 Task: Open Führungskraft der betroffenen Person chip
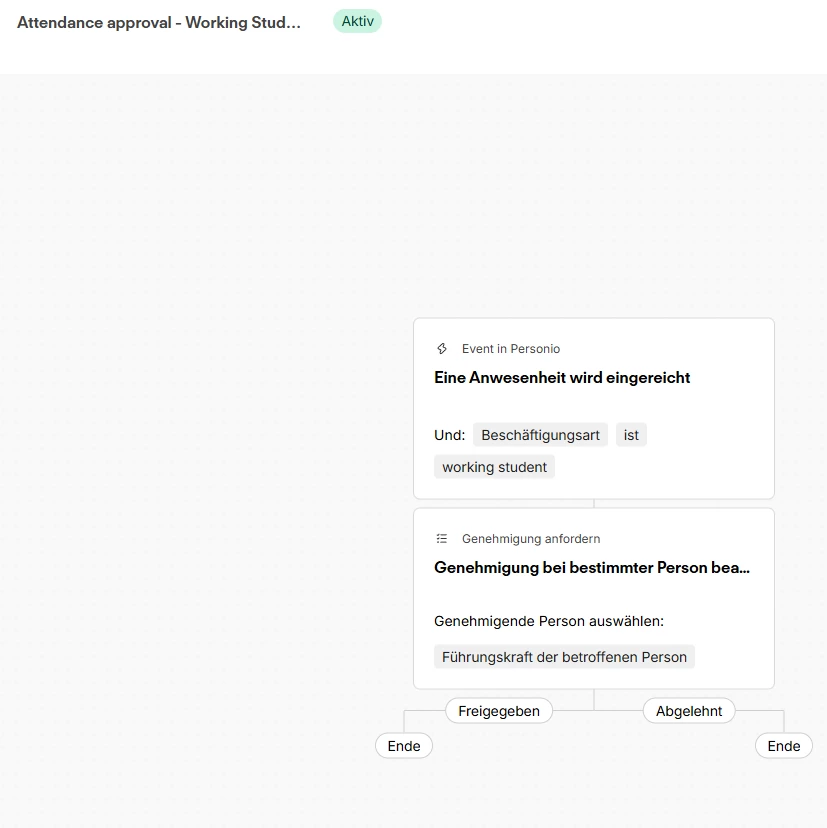tap(564, 657)
